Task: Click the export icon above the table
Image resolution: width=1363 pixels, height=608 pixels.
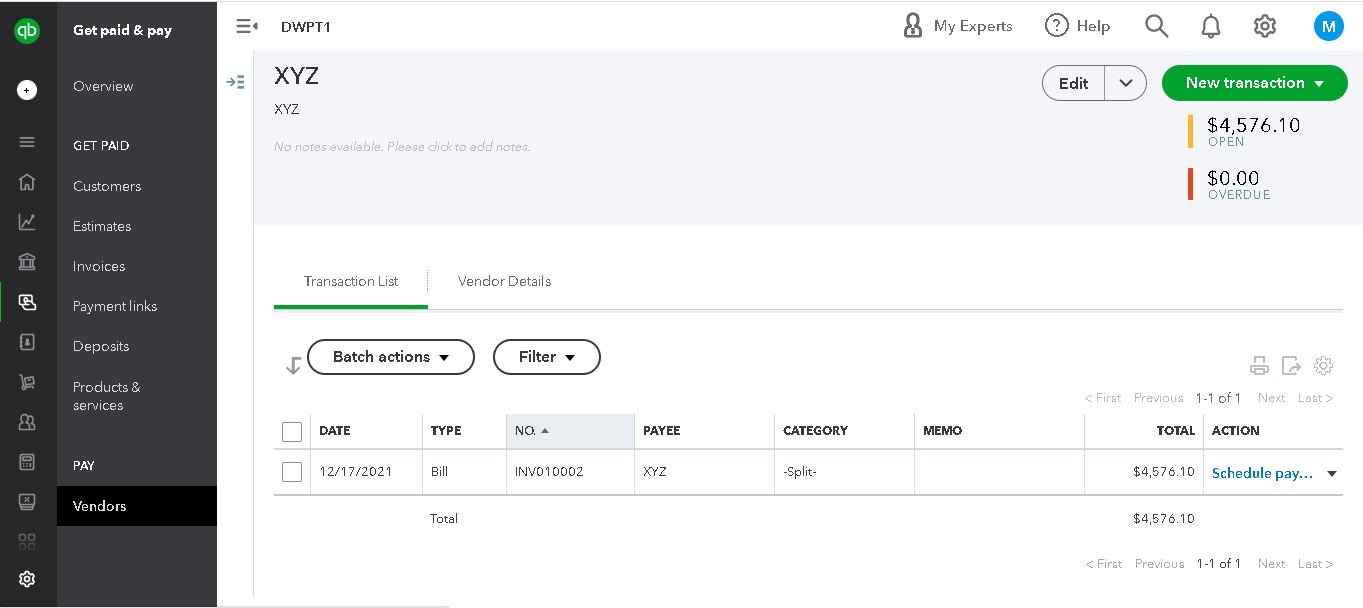Action: pos(1291,366)
